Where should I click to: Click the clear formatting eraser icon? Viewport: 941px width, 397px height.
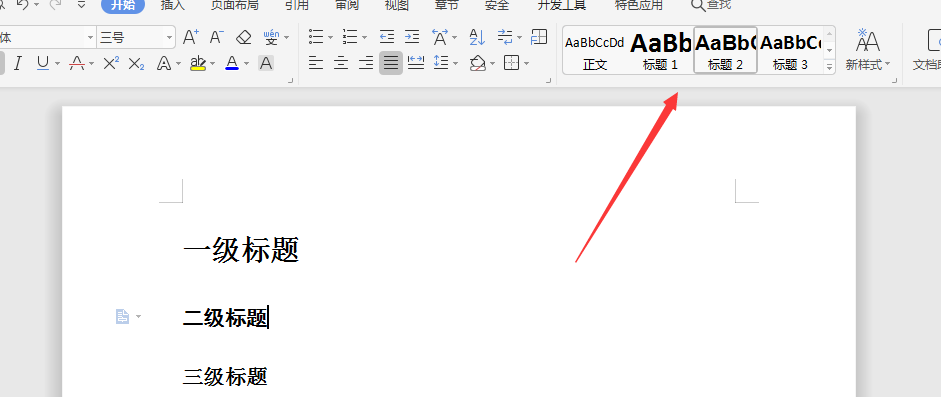[x=244, y=37]
